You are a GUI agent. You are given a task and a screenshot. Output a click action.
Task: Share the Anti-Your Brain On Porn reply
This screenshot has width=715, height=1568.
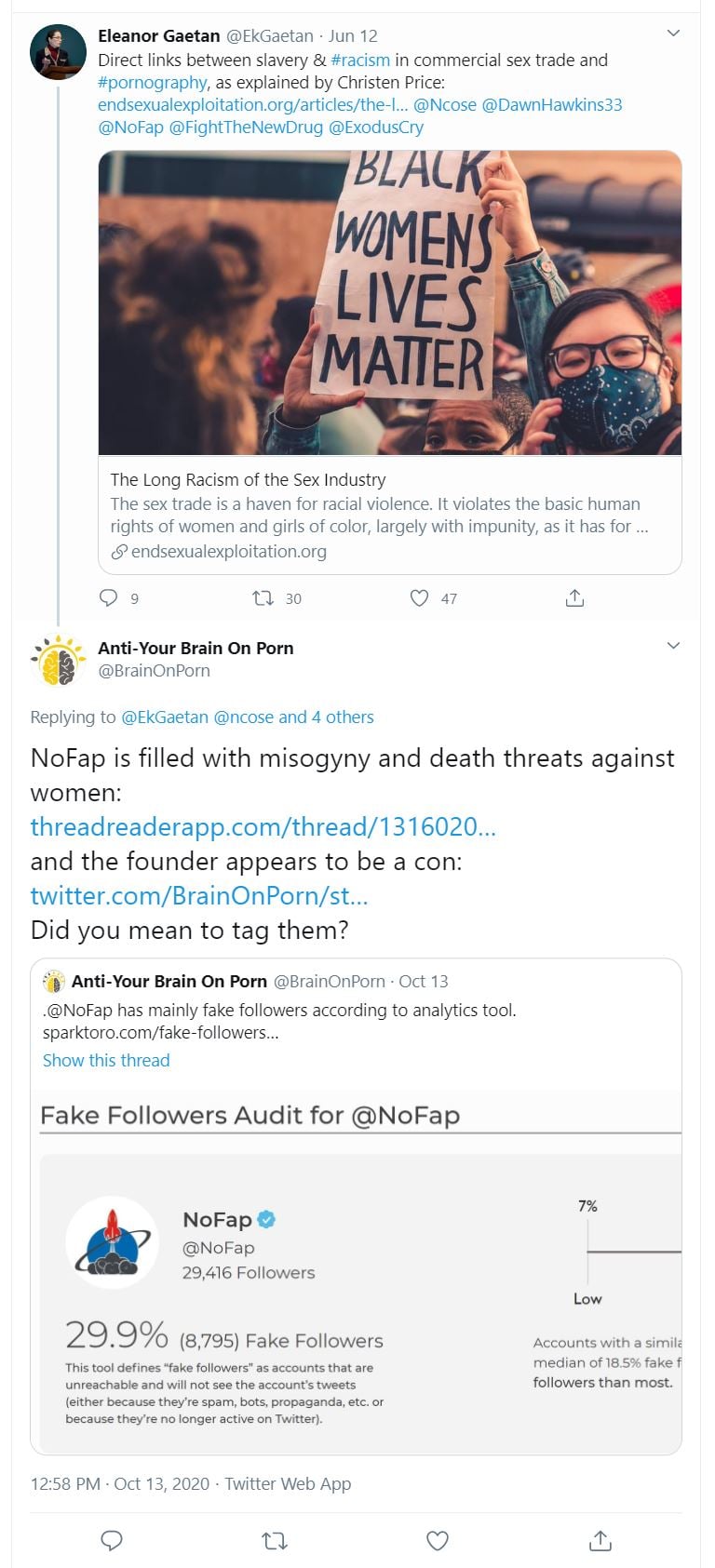(x=600, y=1540)
